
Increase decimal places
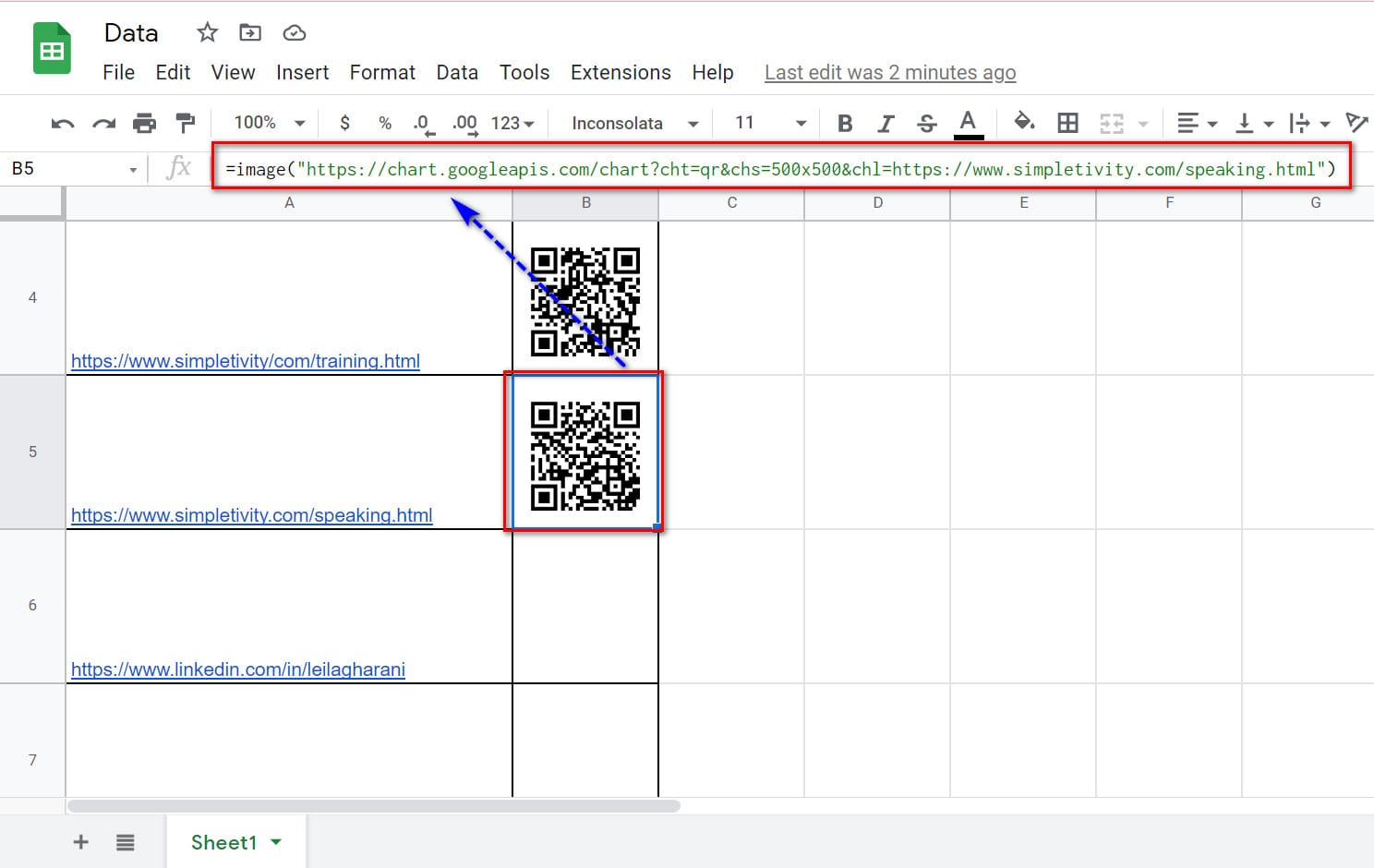coord(464,124)
